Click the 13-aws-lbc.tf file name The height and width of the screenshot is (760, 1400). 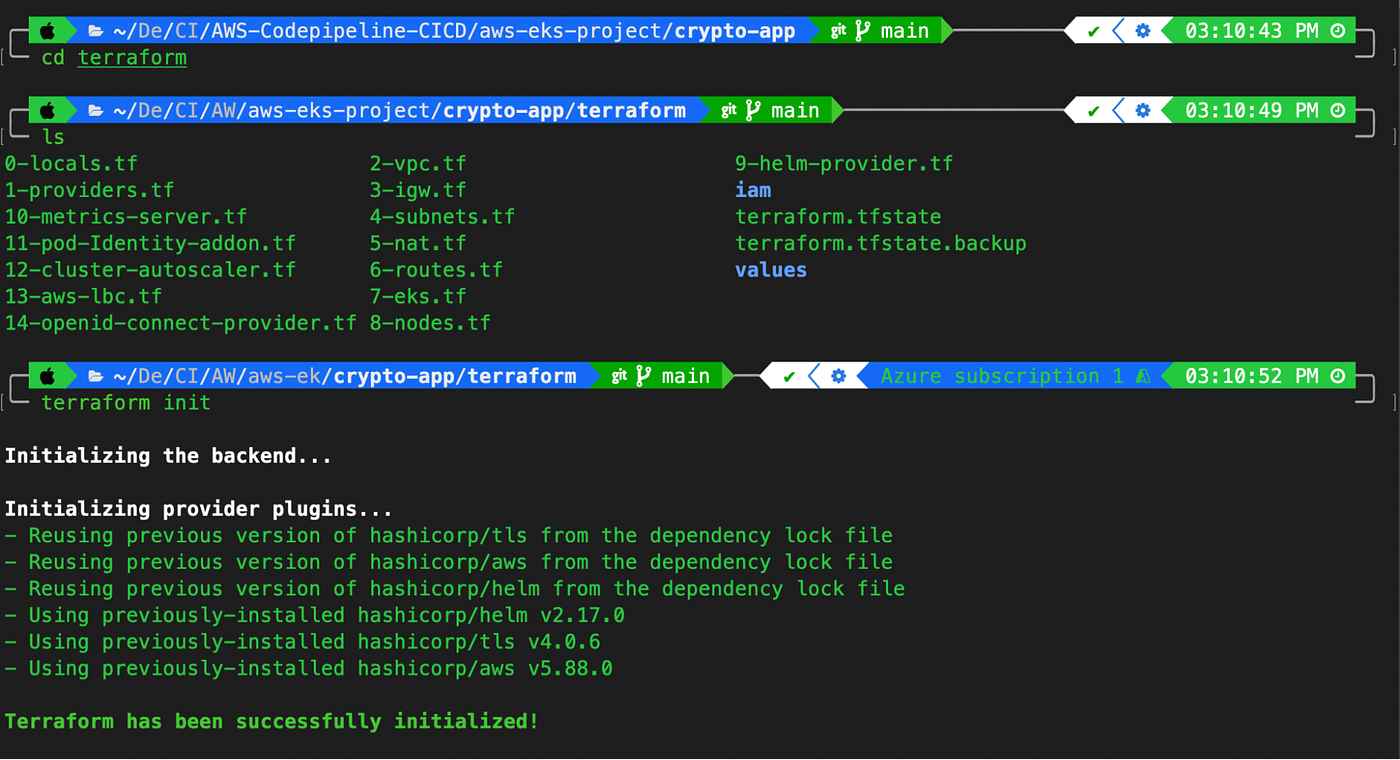83,297
